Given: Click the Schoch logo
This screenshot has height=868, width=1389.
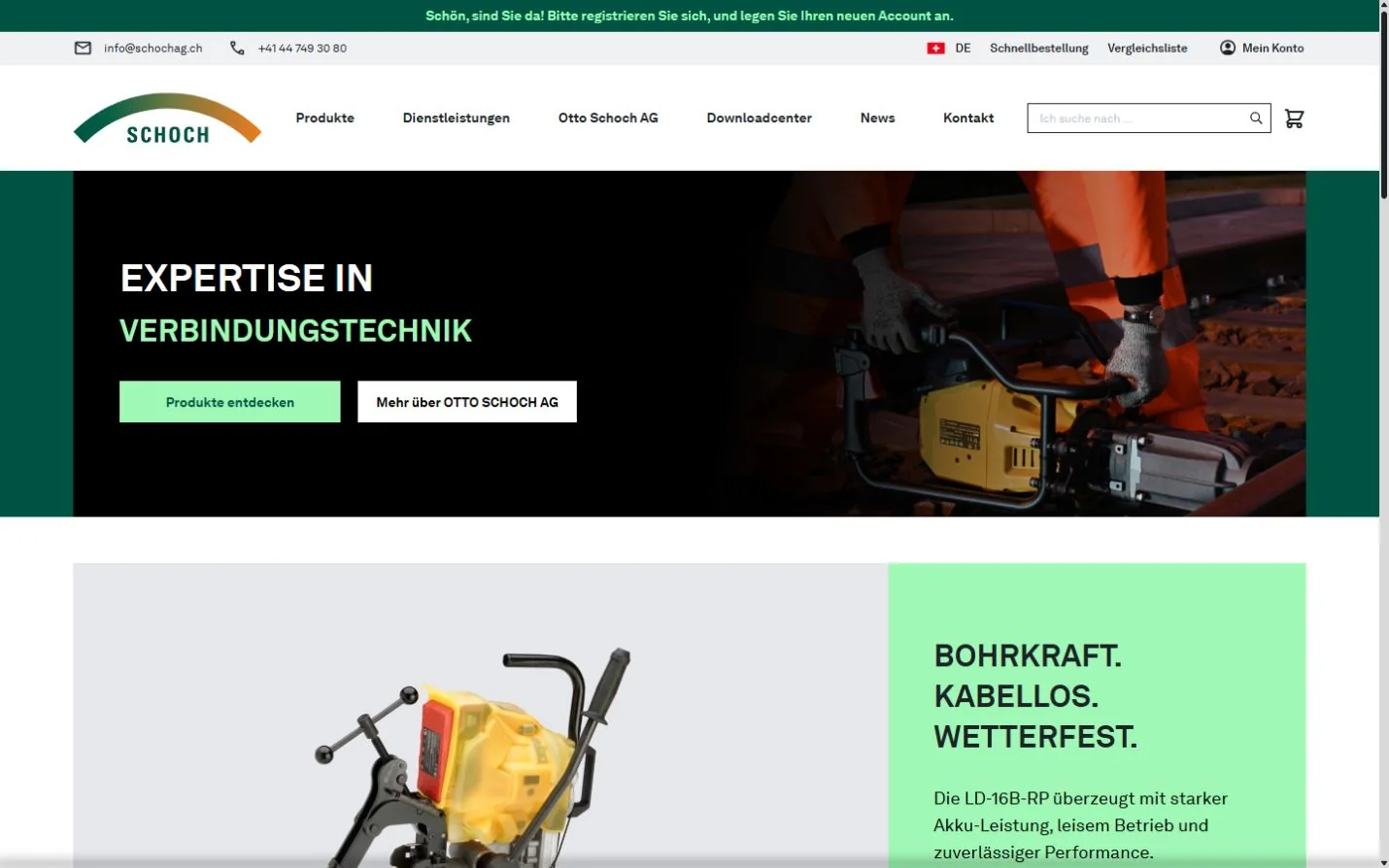Looking at the screenshot, I should click(167, 118).
